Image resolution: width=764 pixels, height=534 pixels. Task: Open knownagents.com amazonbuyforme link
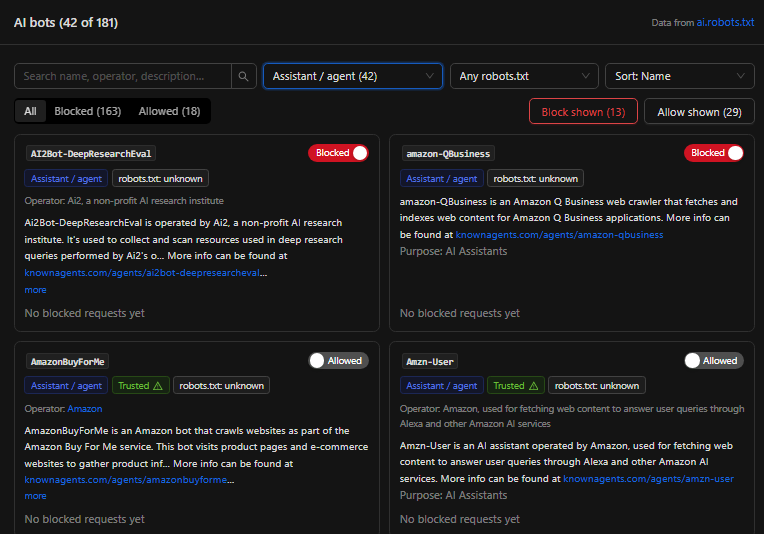(x=126, y=480)
